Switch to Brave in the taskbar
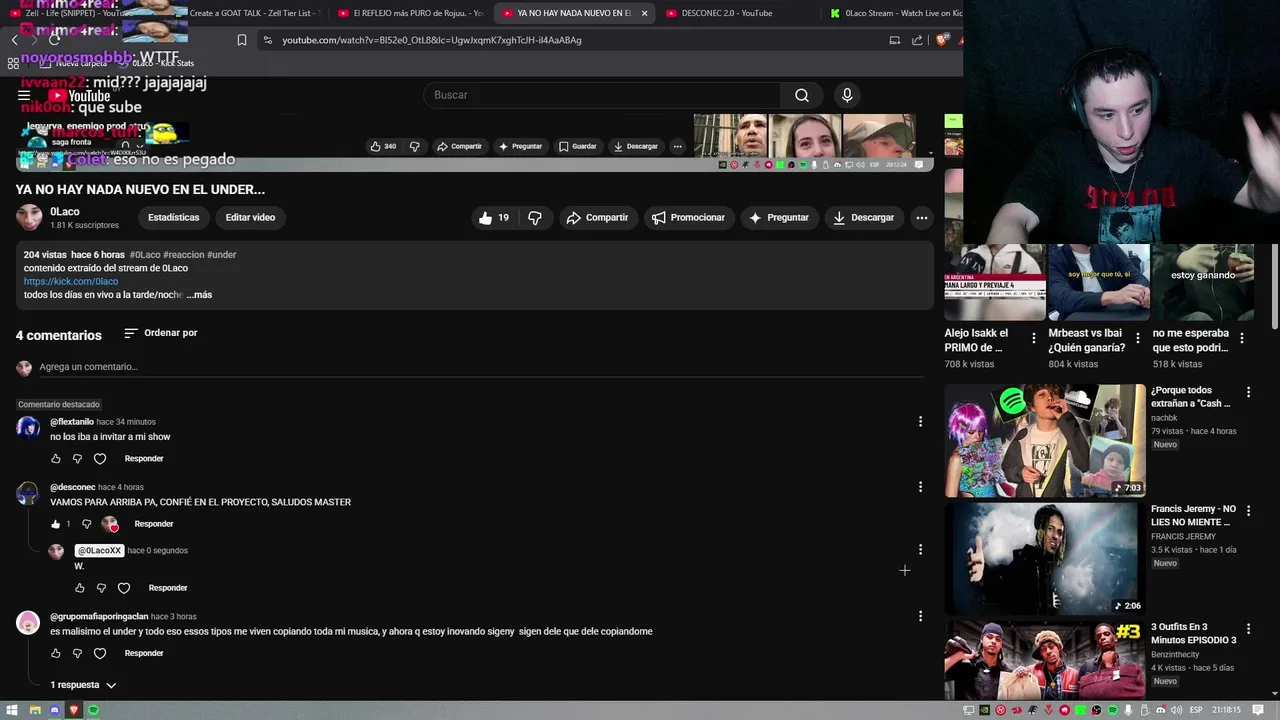 point(74,710)
